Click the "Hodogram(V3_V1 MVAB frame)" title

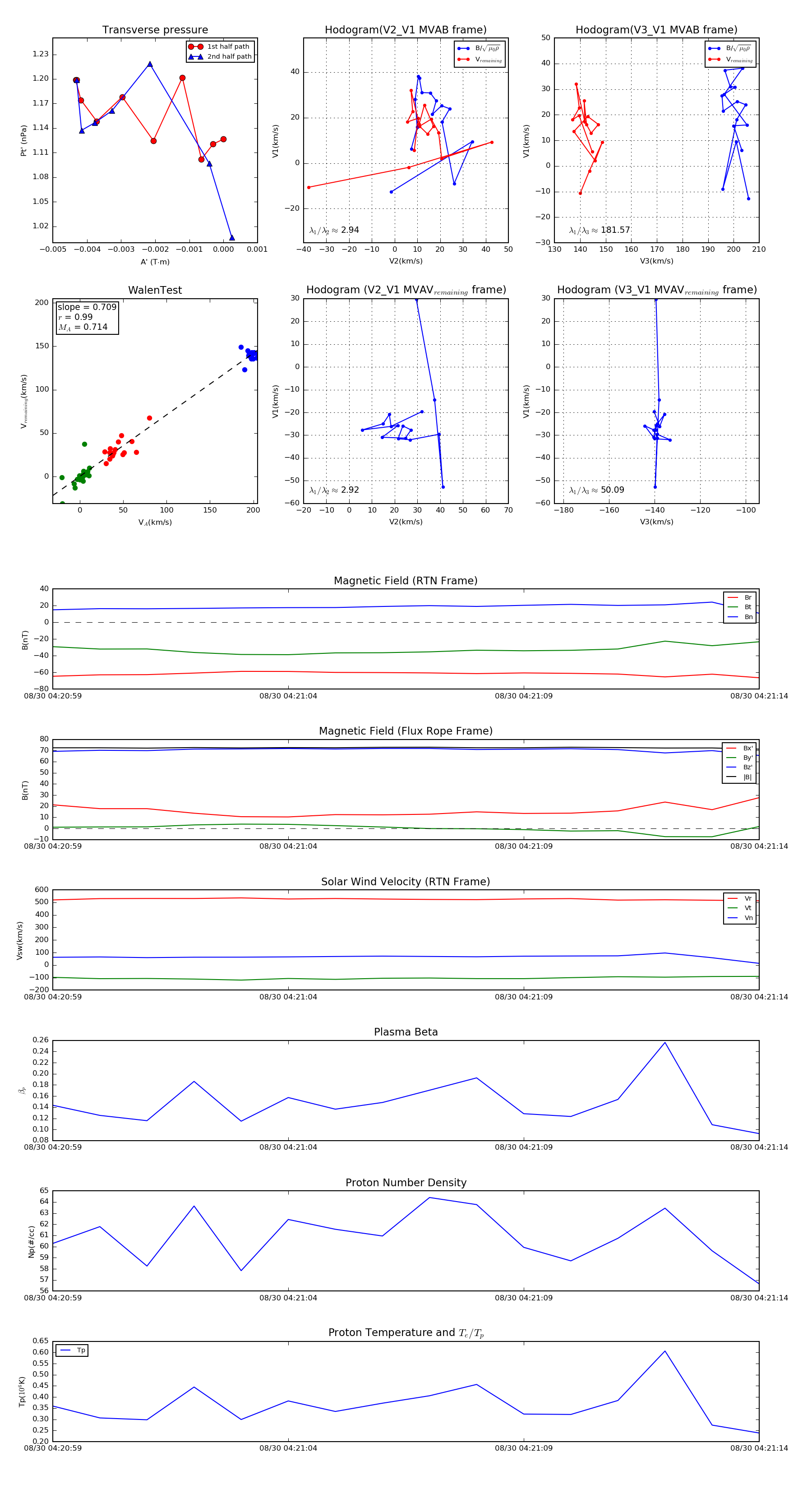[x=656, y=30]
